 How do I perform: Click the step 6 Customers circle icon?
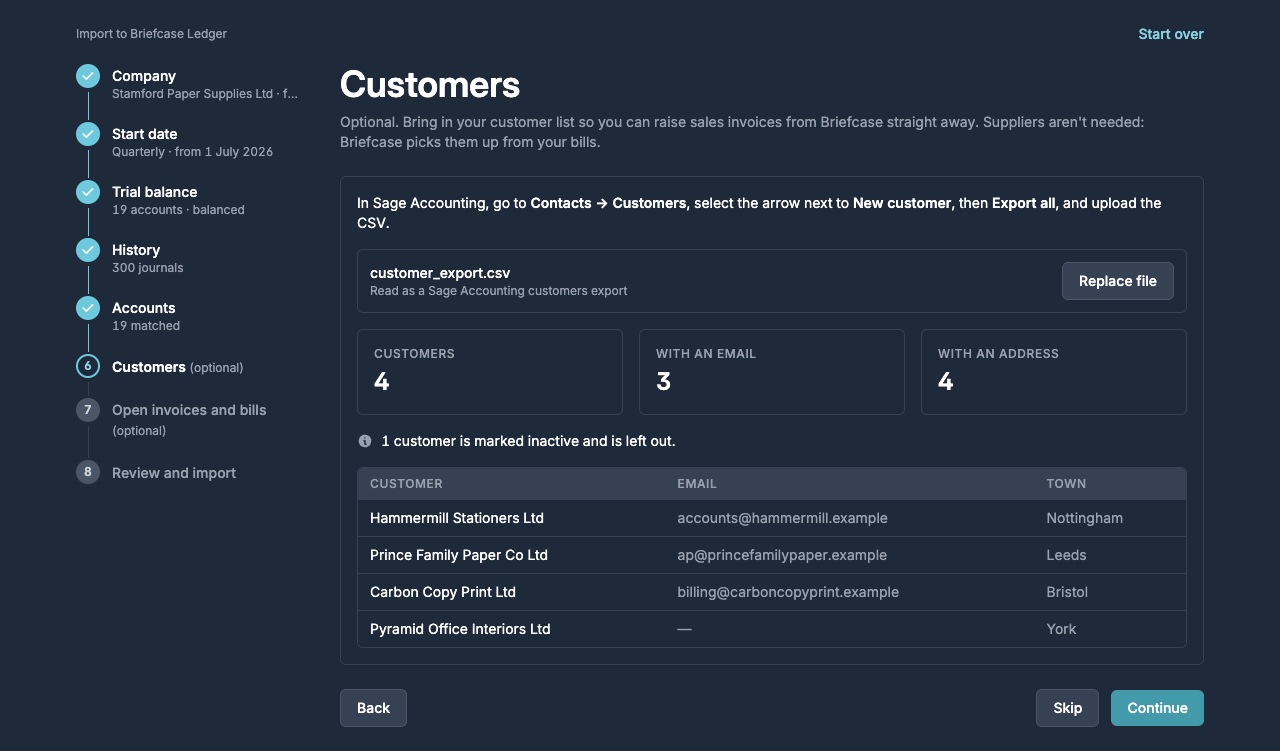tap(88, 366)
